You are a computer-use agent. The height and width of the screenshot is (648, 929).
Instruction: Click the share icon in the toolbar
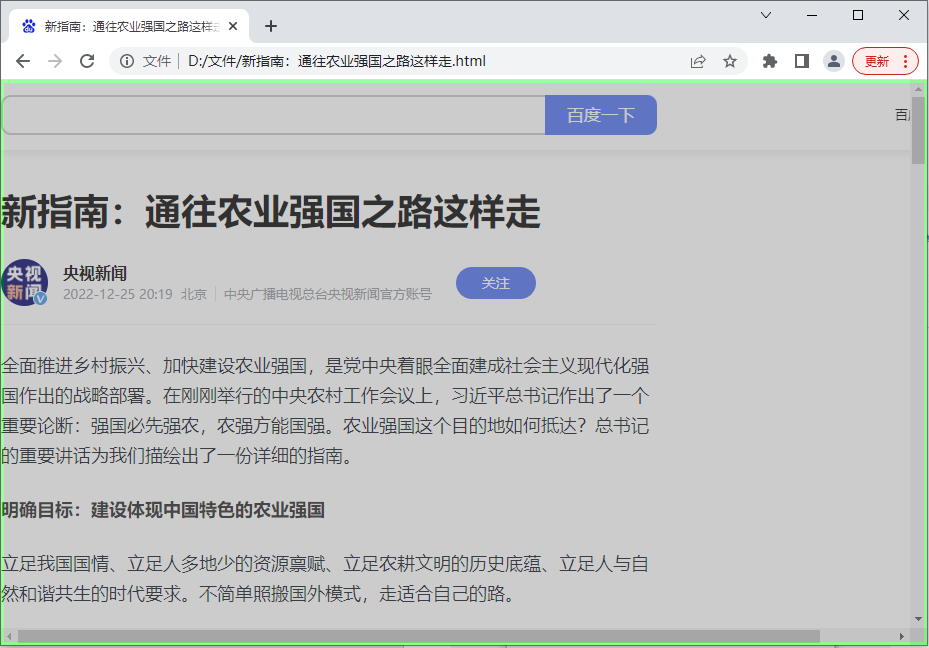pyautogui.click(x=697, y=60)
